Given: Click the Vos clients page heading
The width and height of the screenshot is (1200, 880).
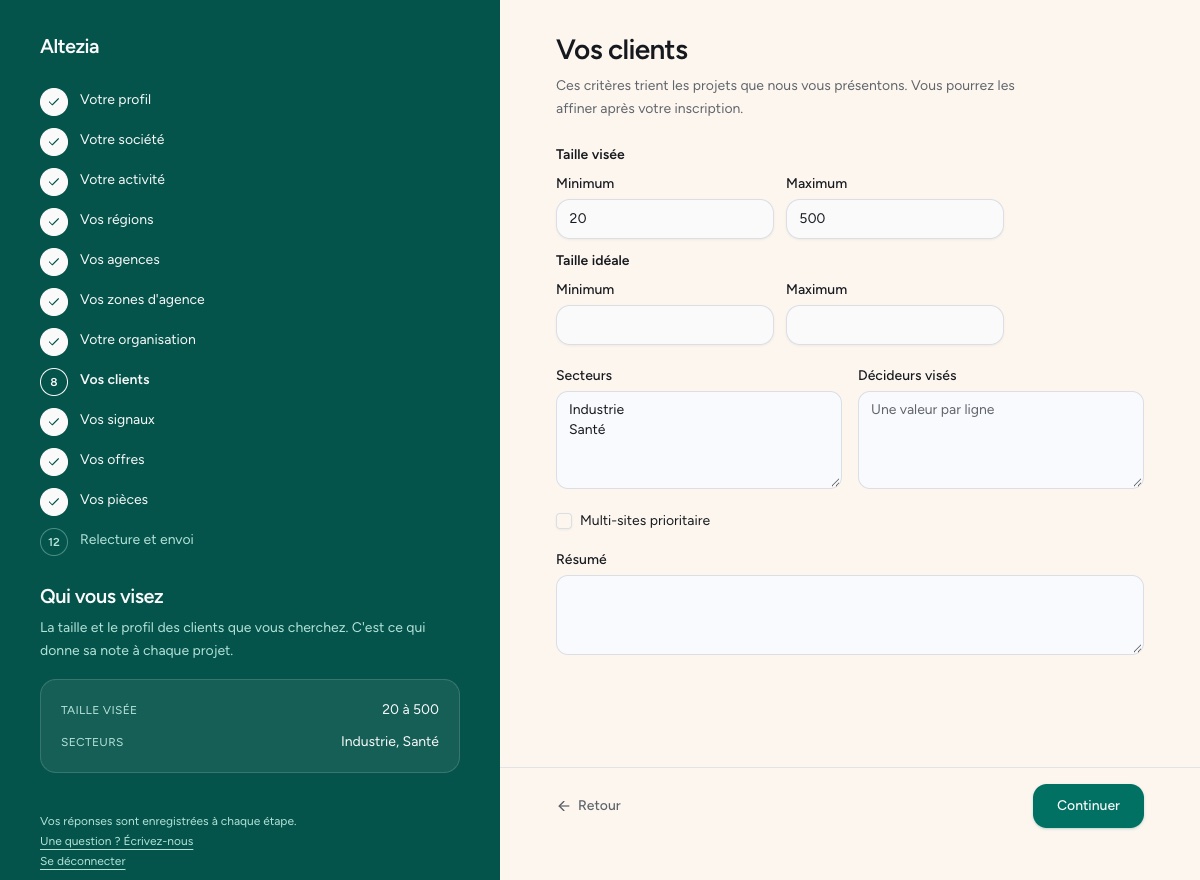Looking at the screenshot, I should tap(622, 50).
